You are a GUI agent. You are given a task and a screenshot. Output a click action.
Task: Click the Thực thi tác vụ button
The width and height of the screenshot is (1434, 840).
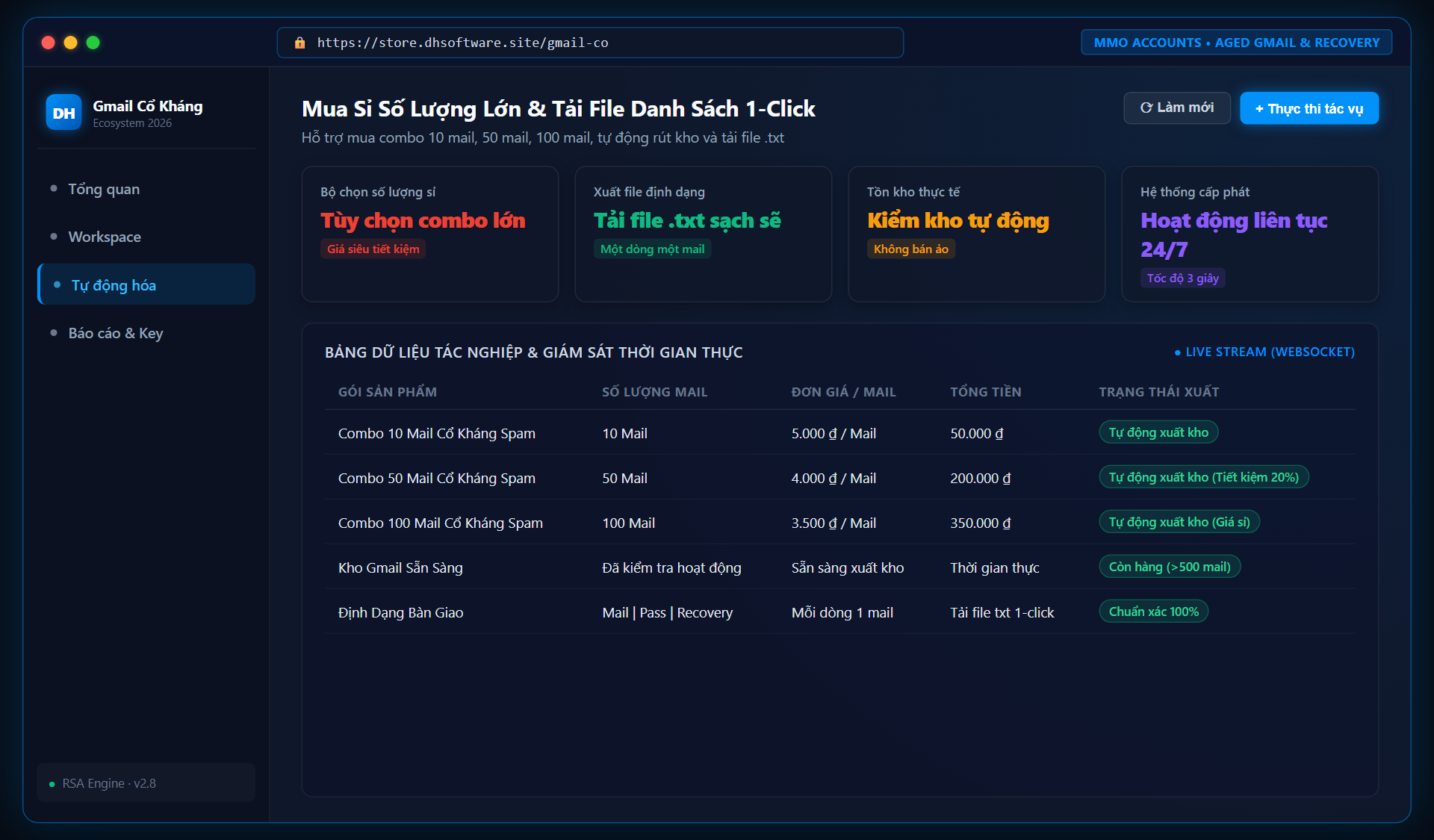[1309, 108]
